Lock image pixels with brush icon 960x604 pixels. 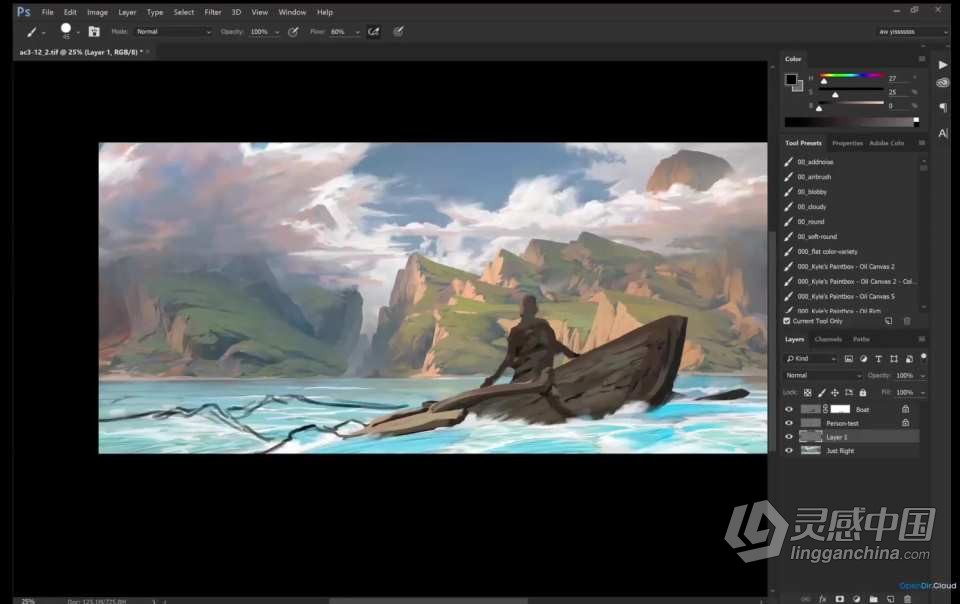click(x=822, y=392)
